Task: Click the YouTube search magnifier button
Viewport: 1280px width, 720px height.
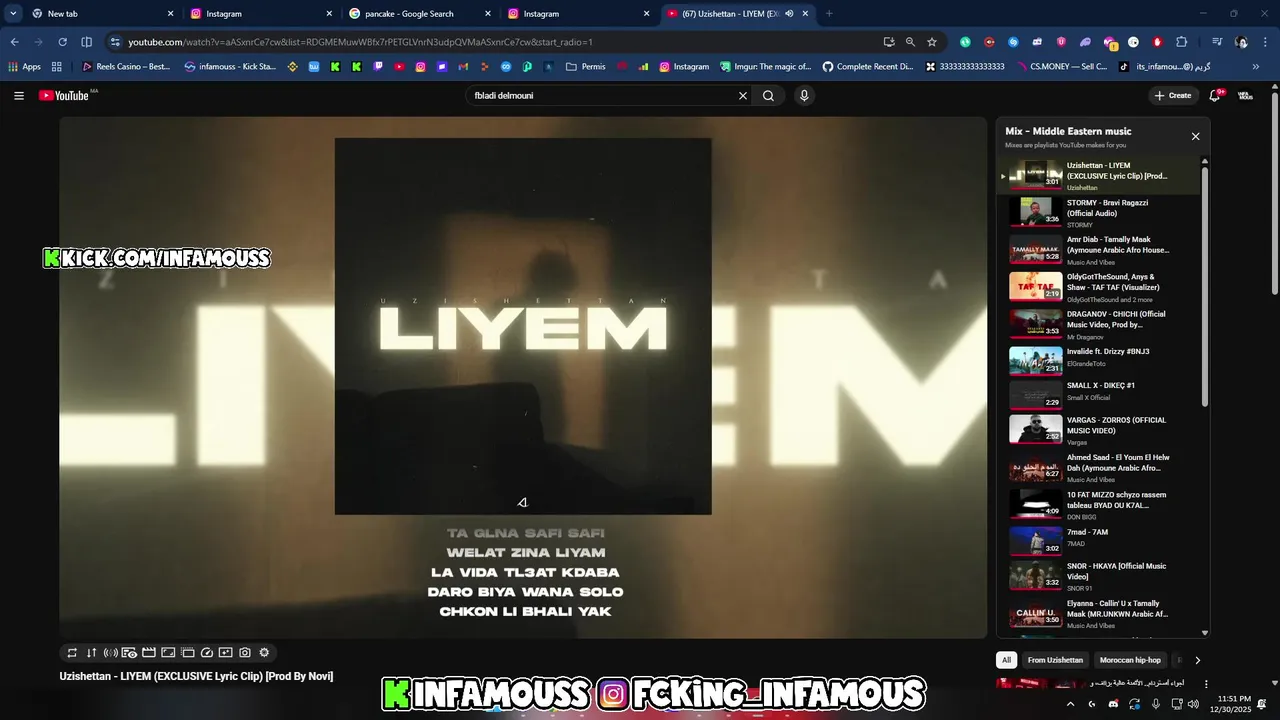Action: click(x=768, y=96)
